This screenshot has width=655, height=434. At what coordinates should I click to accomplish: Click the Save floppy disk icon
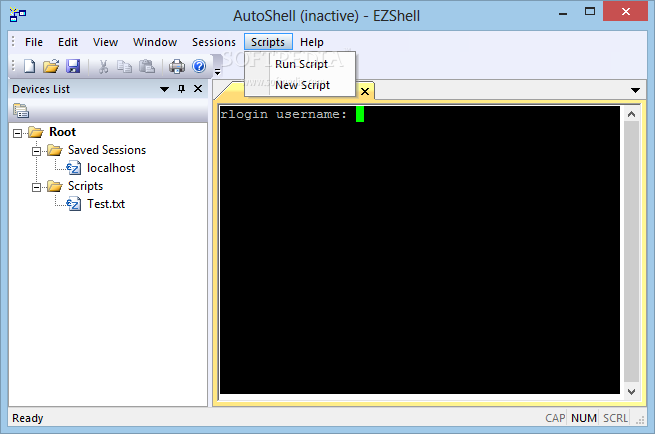coord(73,66)
